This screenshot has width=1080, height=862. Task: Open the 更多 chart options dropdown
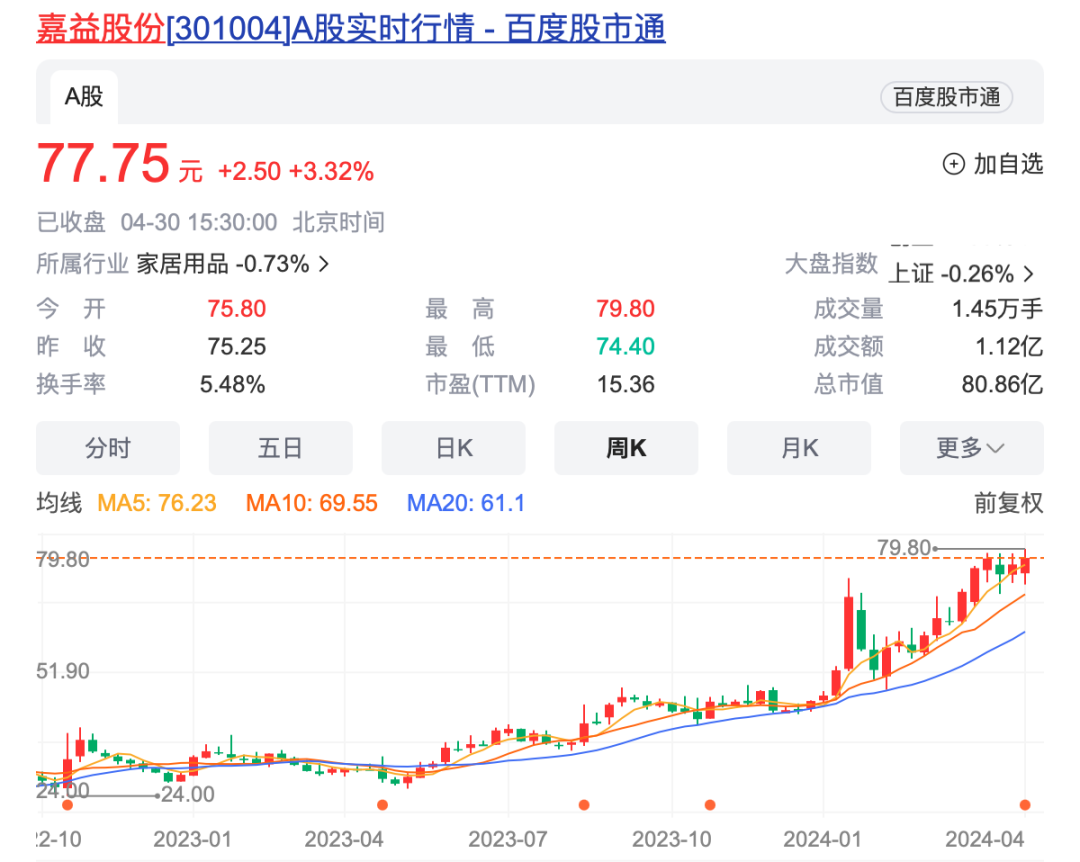coord(971,448)
